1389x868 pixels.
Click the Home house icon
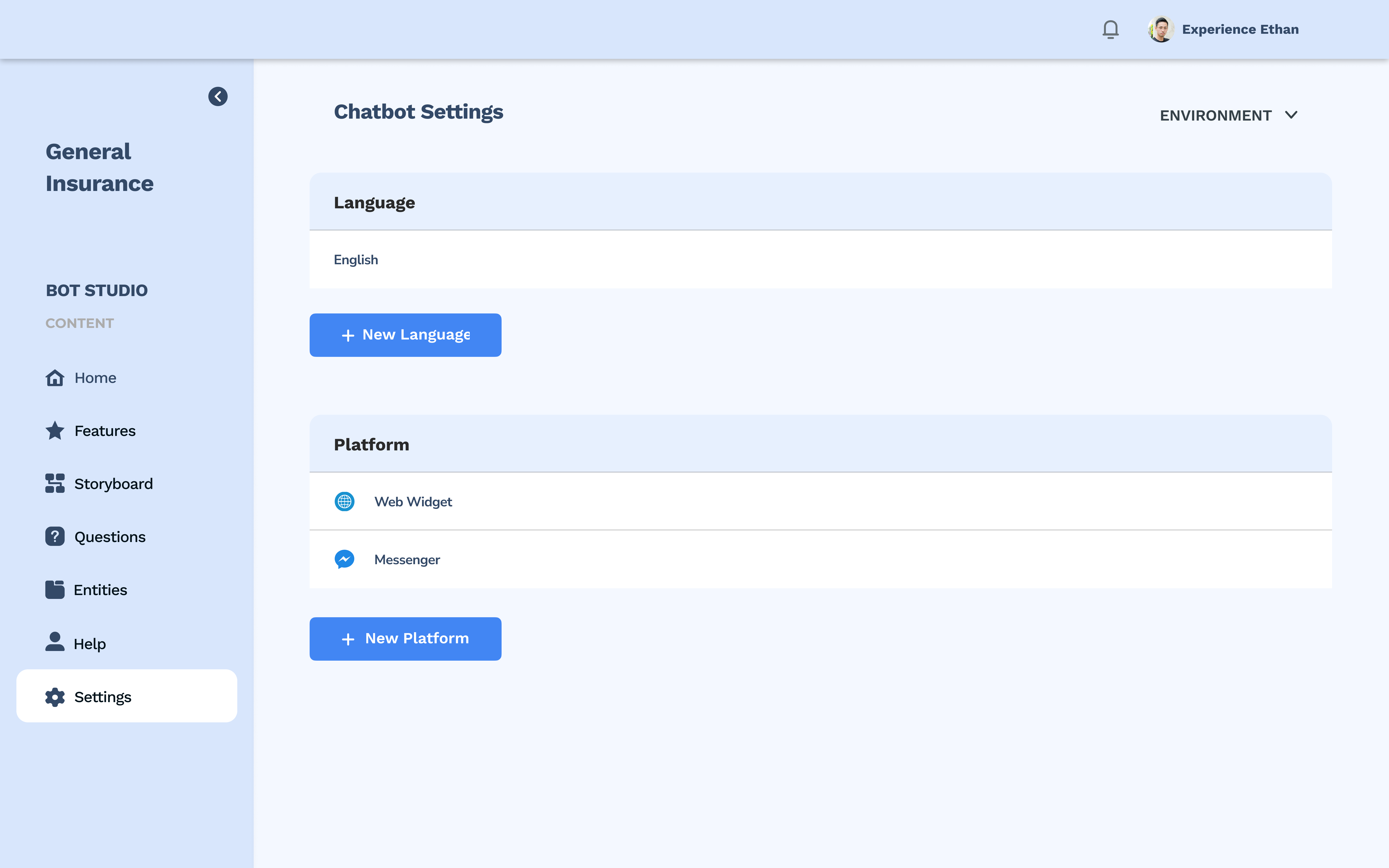55,378
